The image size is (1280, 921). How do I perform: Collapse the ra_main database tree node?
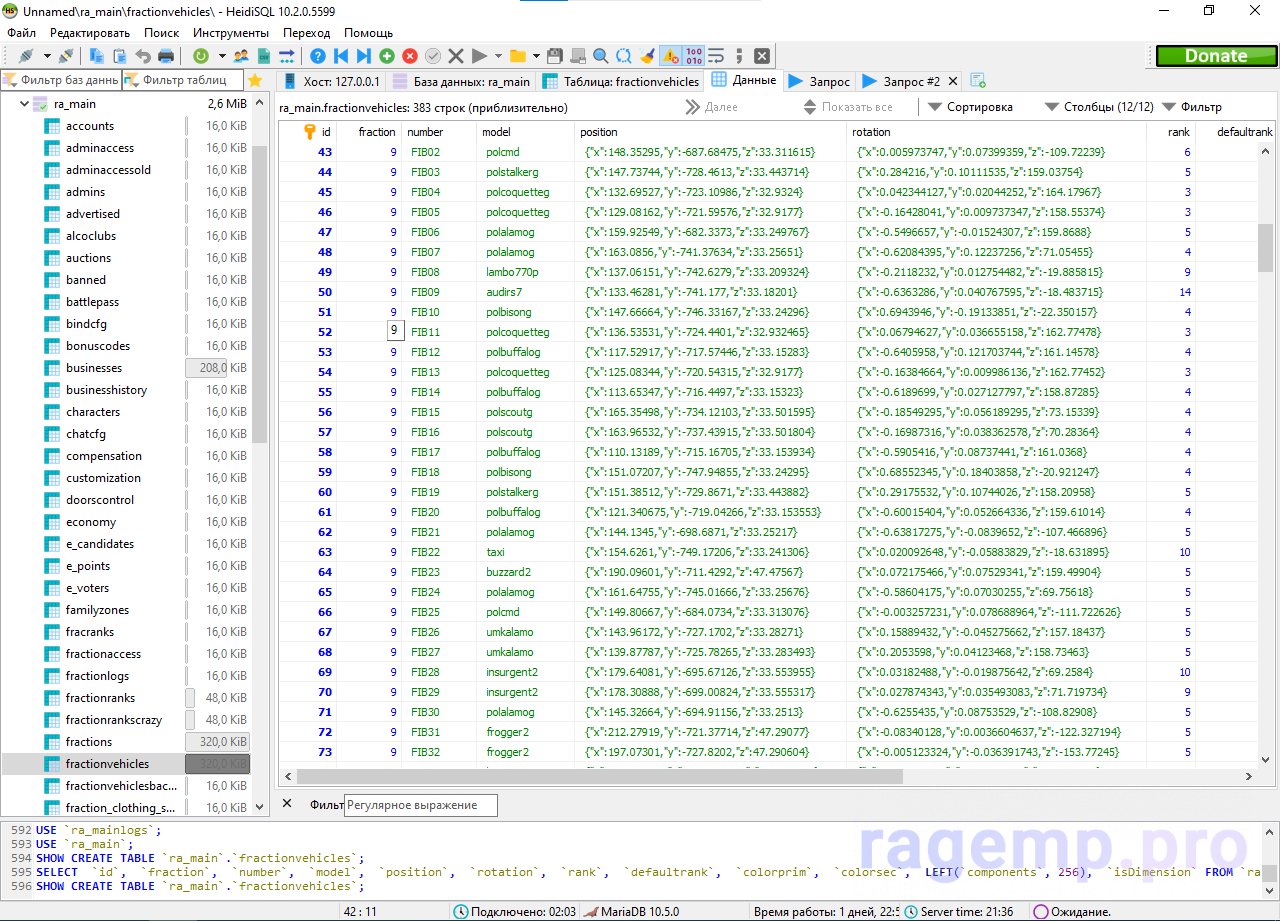tap(24, 104)
